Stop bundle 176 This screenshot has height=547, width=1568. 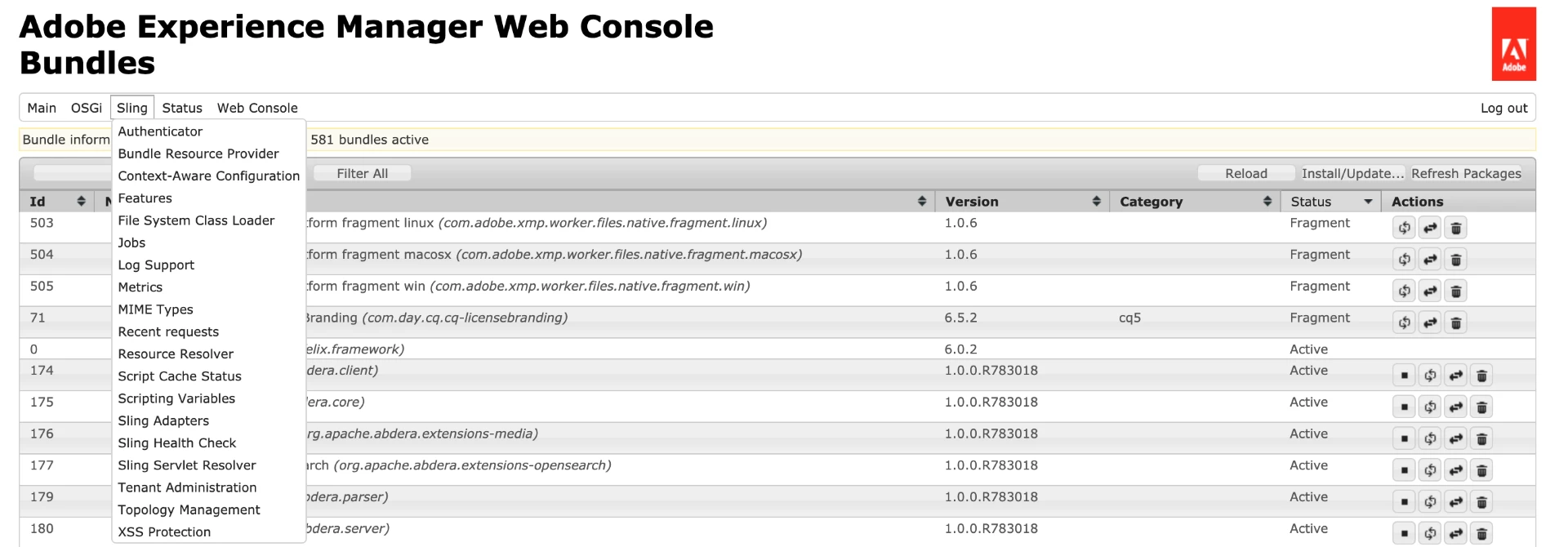[x=1404, y=438]
